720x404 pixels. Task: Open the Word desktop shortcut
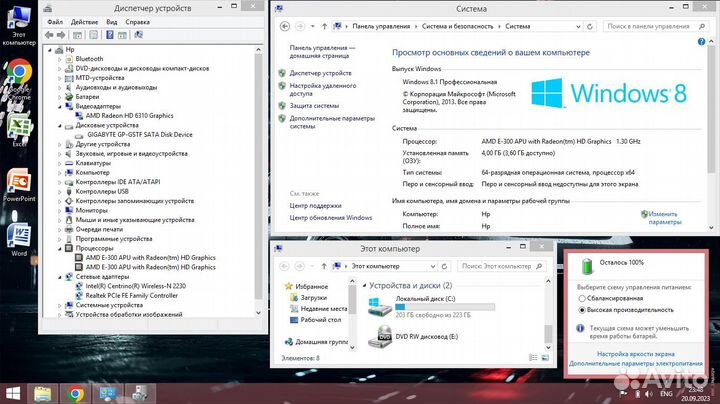[x=19, y=239]
